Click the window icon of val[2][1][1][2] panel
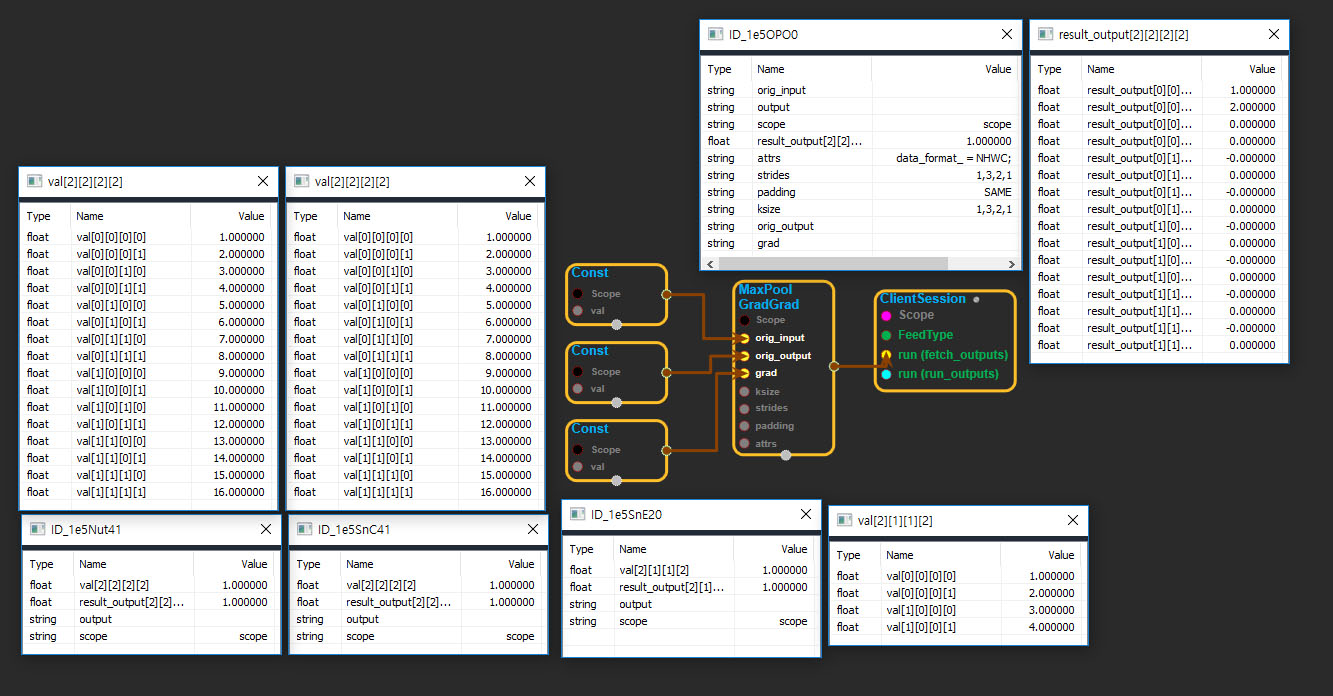Viewport: 1333px width, 696px height. pos(844,520)
